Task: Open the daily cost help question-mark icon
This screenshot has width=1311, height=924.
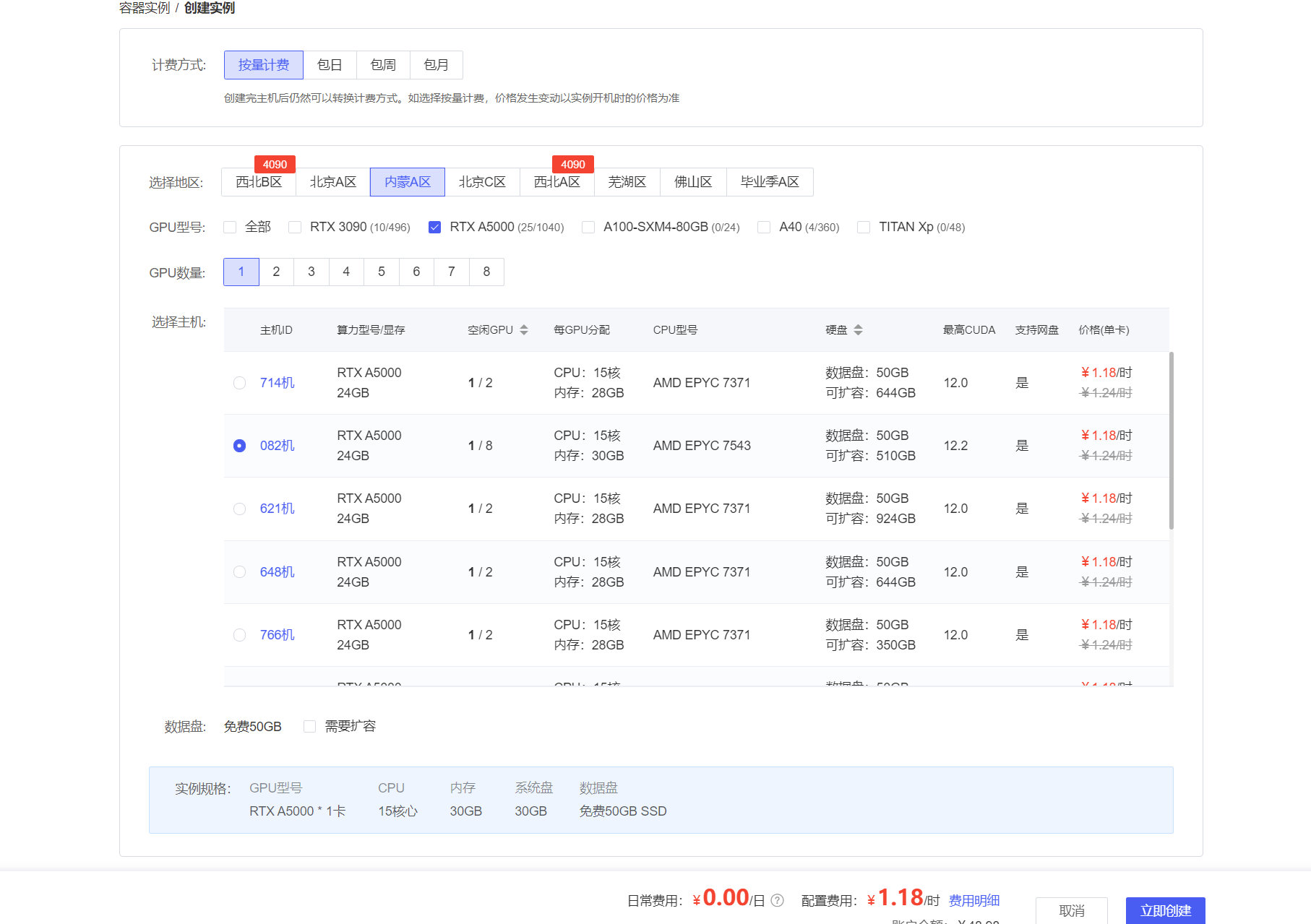Action: [x=778, y=900]
